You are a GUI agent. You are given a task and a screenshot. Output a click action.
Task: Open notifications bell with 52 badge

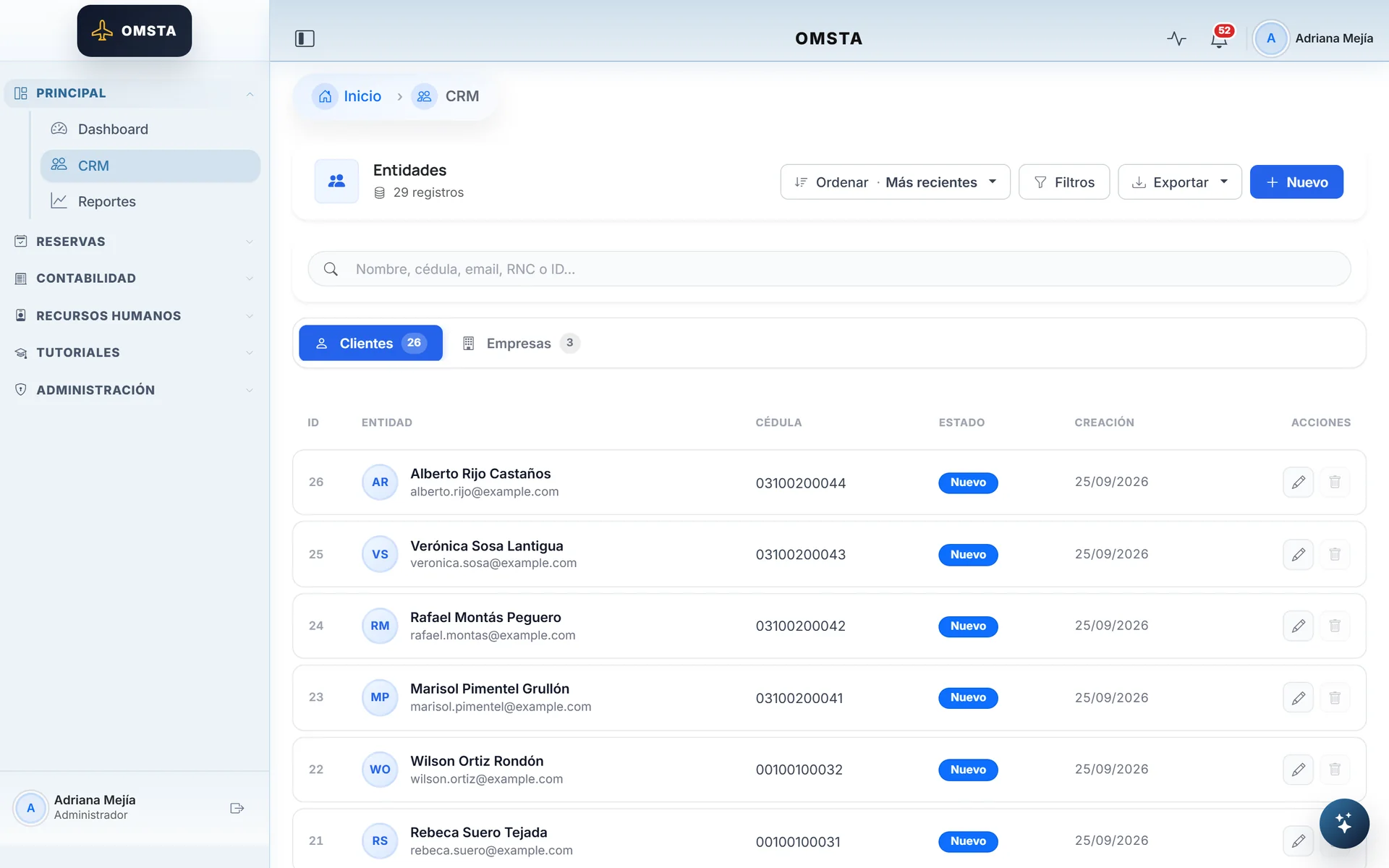coord(1220,38)
